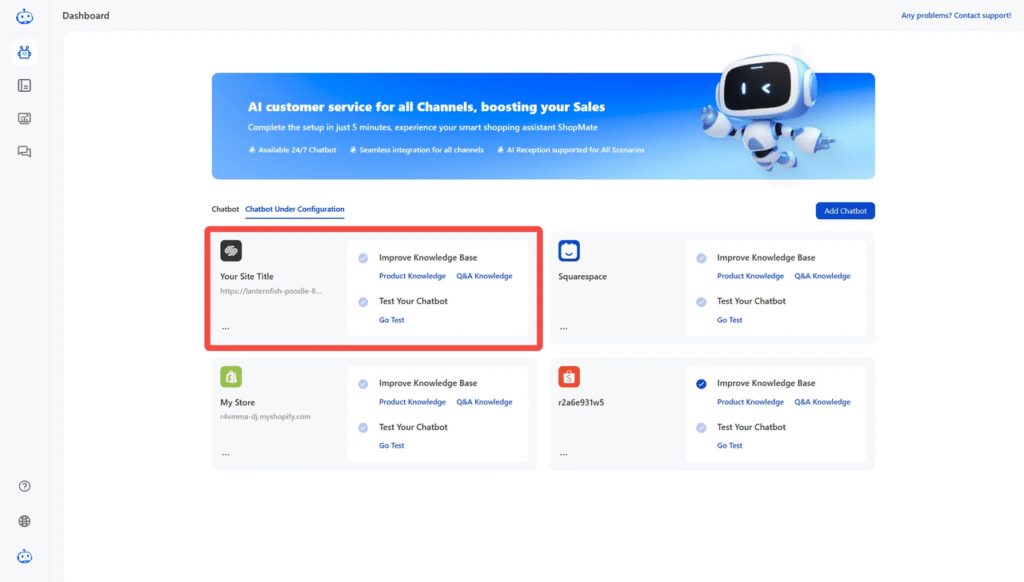Open the more options menu on My Store card
Image resolution: width=1024 pixels, height=582 pixels.
pyautogui.click(x=225, y=455)
